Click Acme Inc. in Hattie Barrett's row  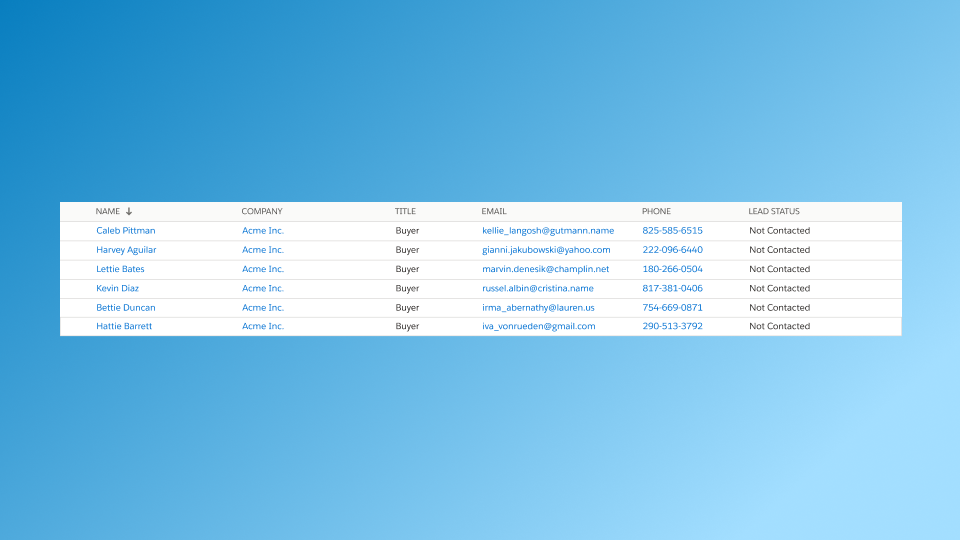click(x=263, y=327)
